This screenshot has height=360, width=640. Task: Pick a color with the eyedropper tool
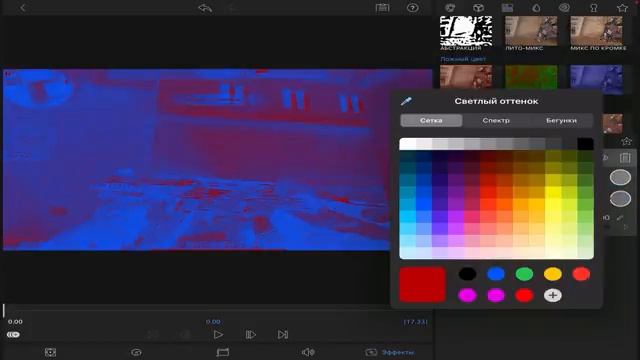coord(406,101)
